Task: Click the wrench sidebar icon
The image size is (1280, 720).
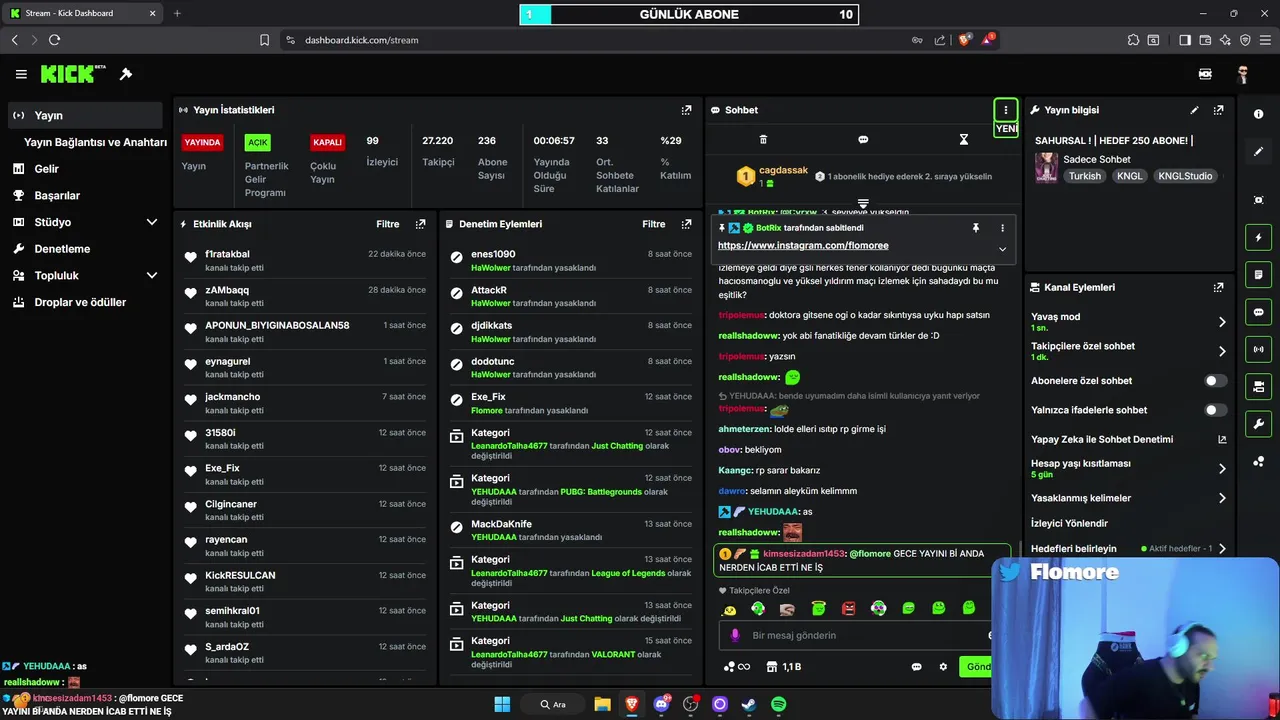Action: (x=1258, y=424)
